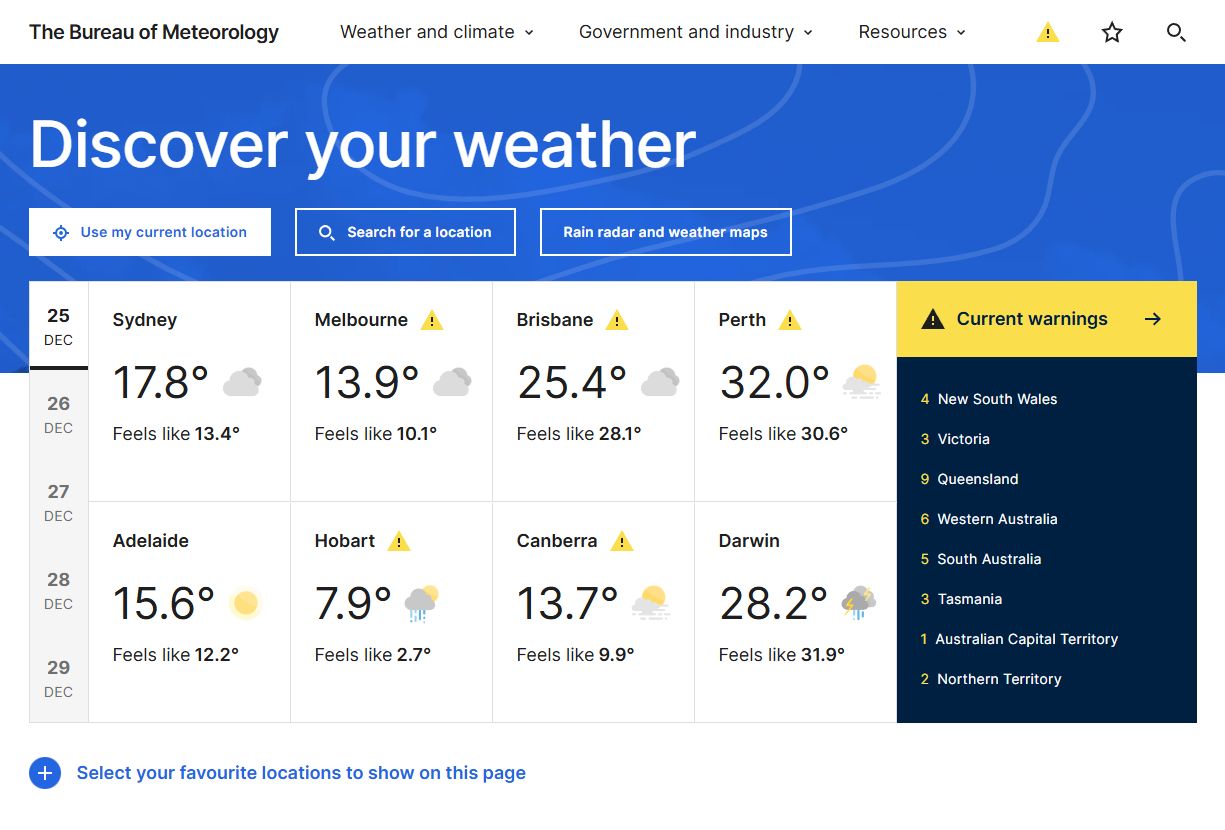This screenshot has width=1225, height=830.
Task: Open the Current warnings panel link
Action: pos(1046,319)
